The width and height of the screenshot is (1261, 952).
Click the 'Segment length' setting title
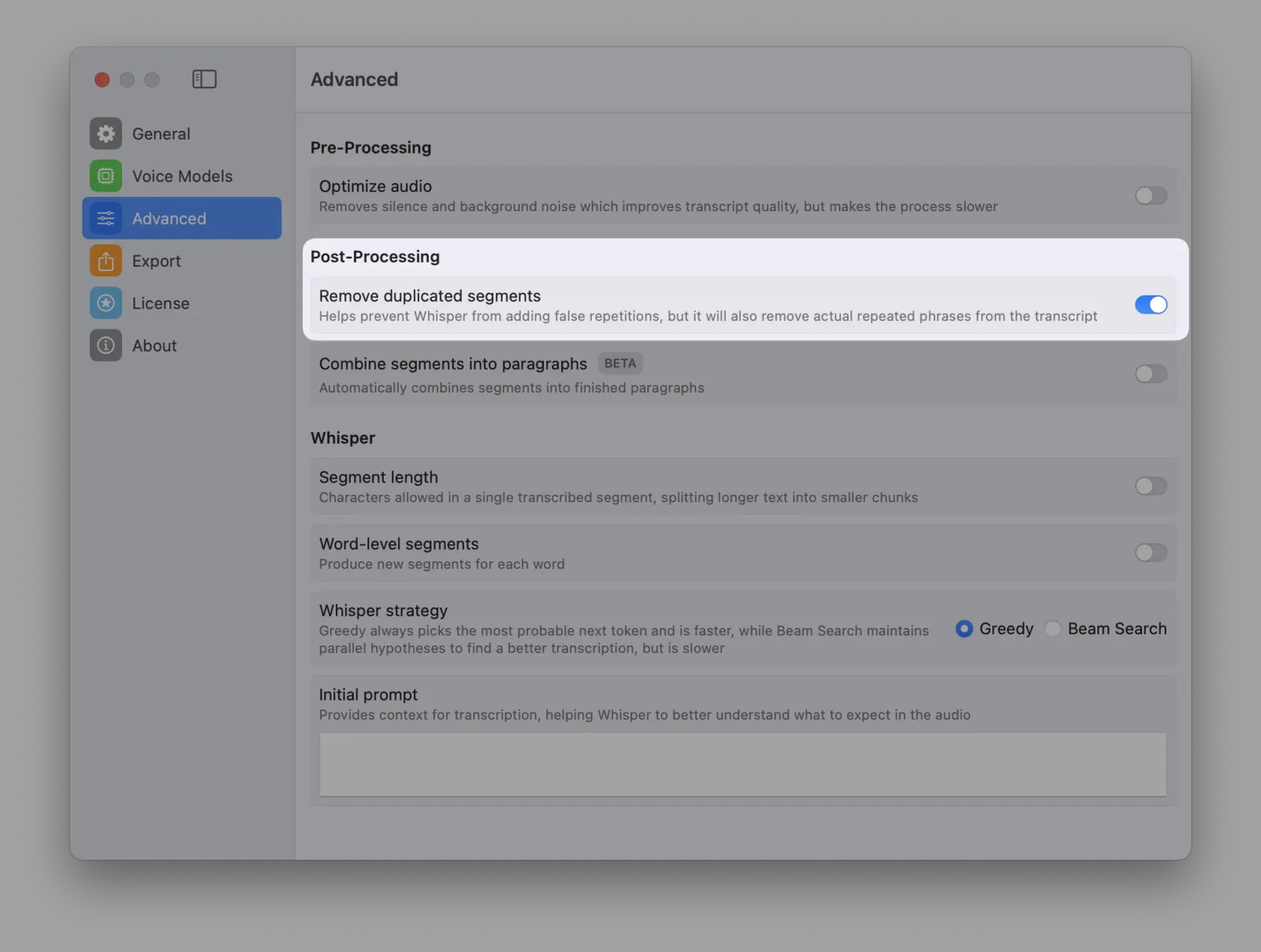(378, 477)
